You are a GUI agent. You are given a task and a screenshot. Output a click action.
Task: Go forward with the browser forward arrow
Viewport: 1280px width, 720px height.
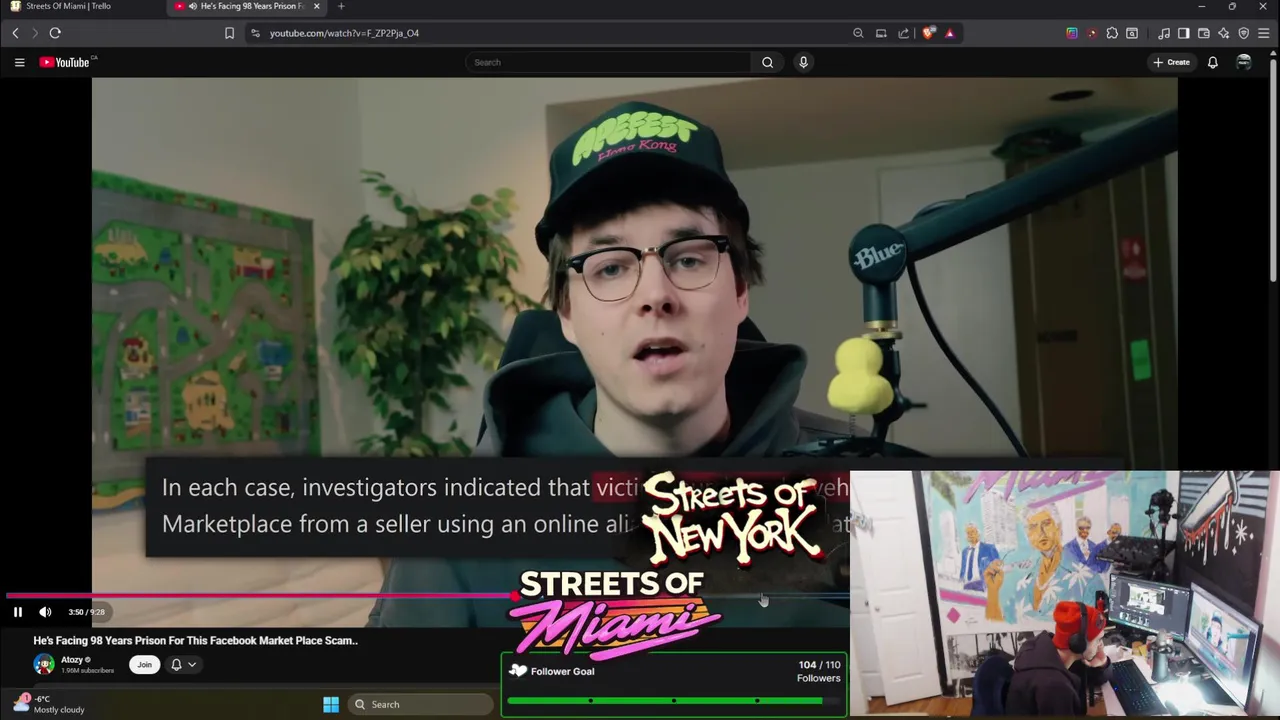(x=35, y=33)
